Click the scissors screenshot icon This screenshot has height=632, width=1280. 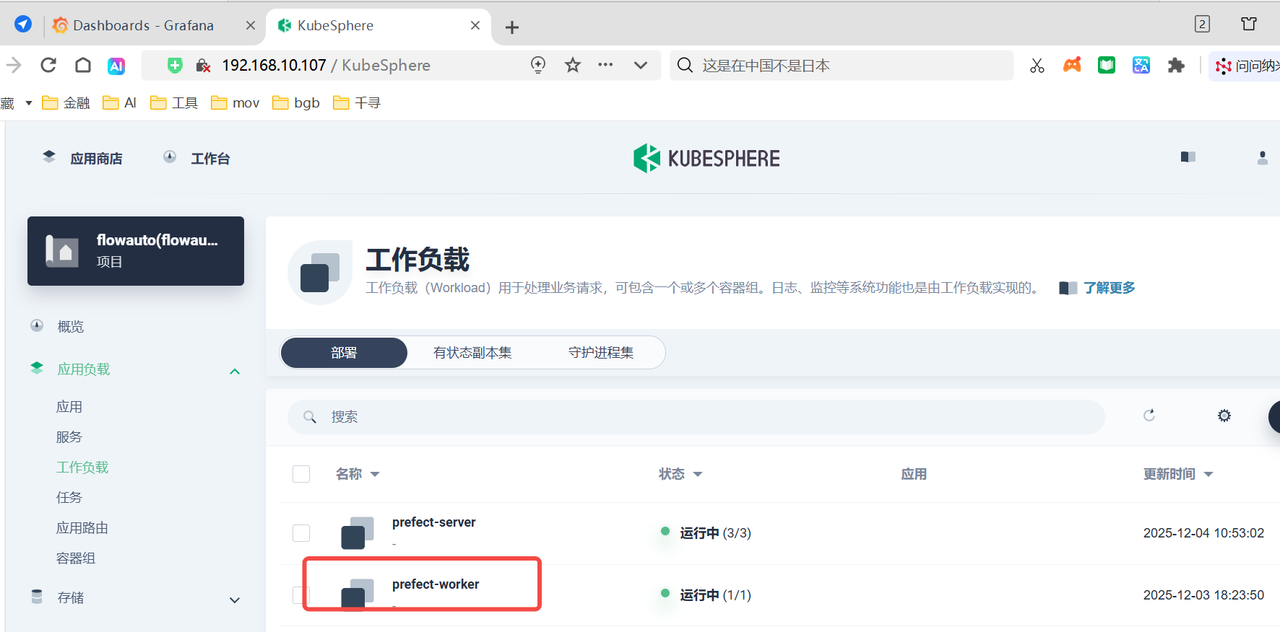(x=1037, y=65)
